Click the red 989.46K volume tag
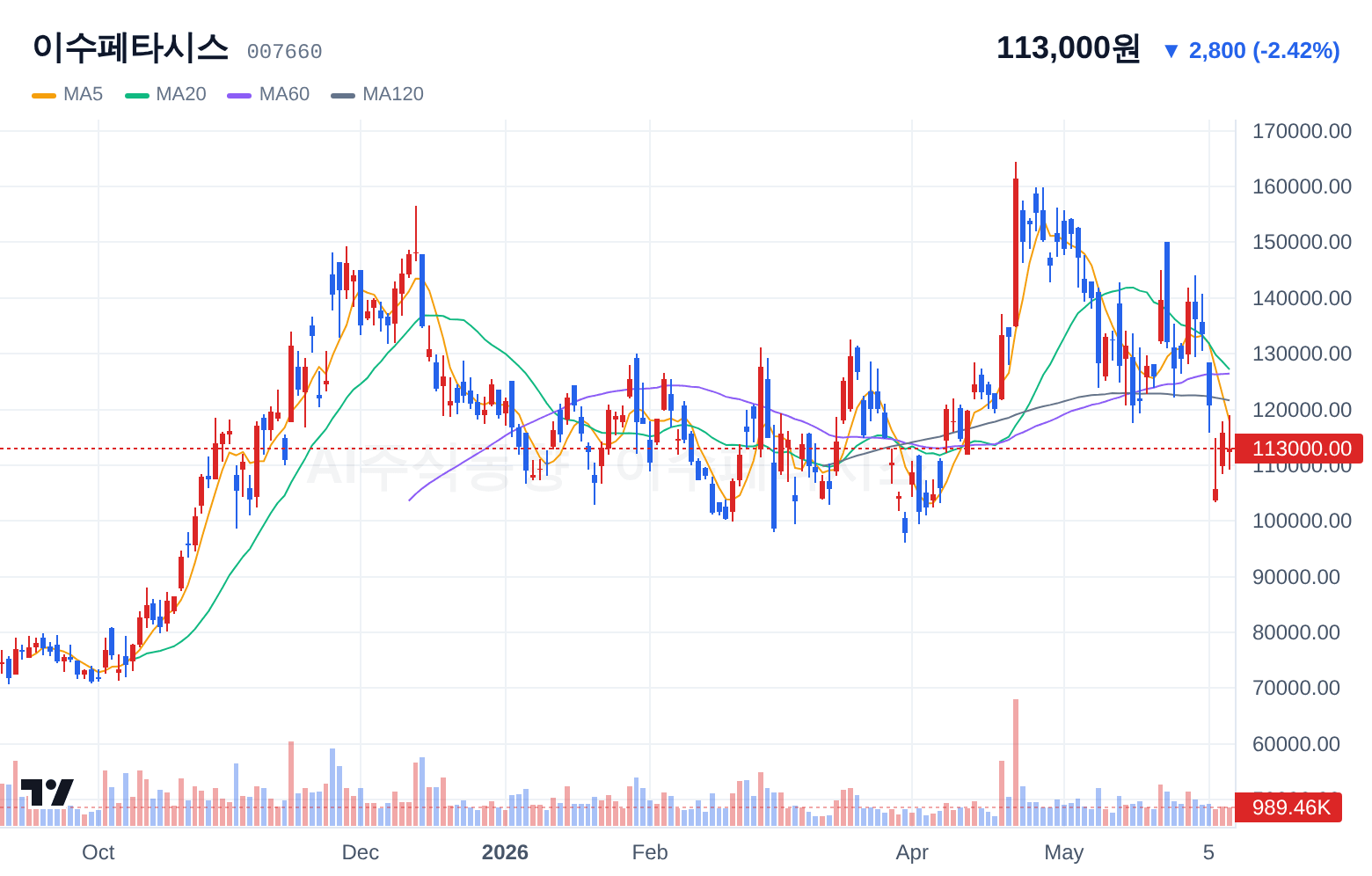 [1289, 807]
